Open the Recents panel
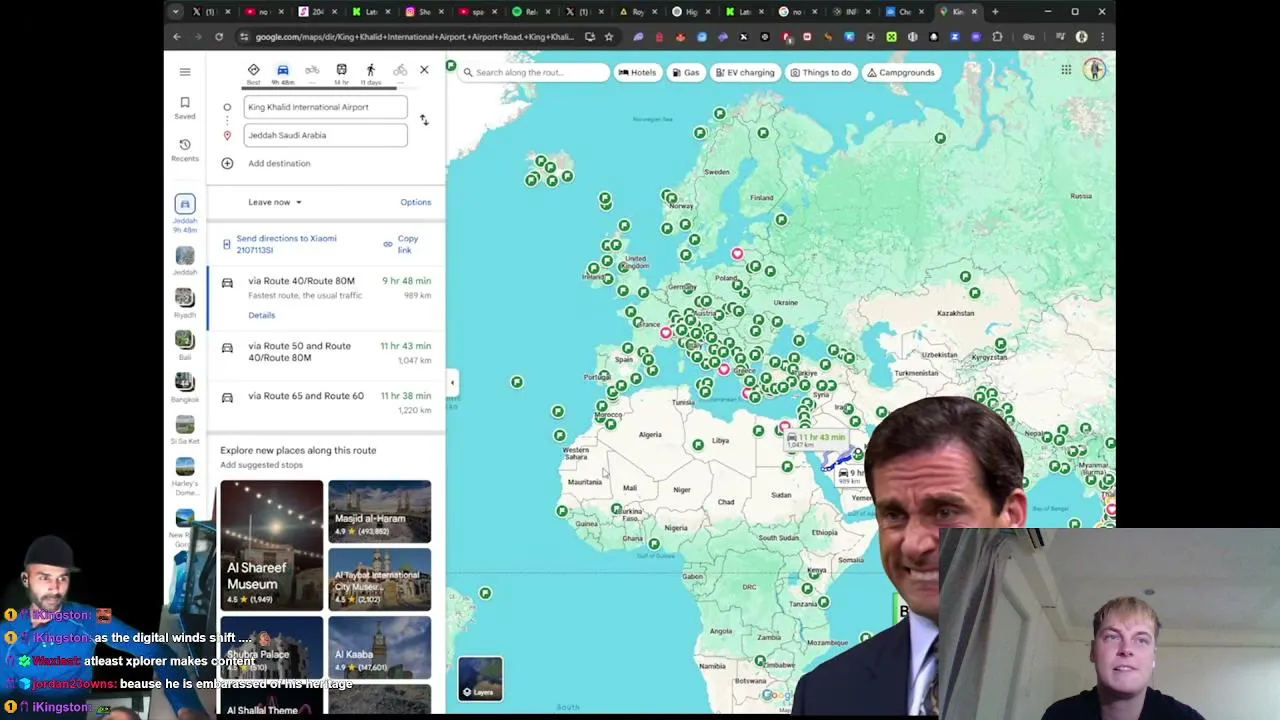 185,150
